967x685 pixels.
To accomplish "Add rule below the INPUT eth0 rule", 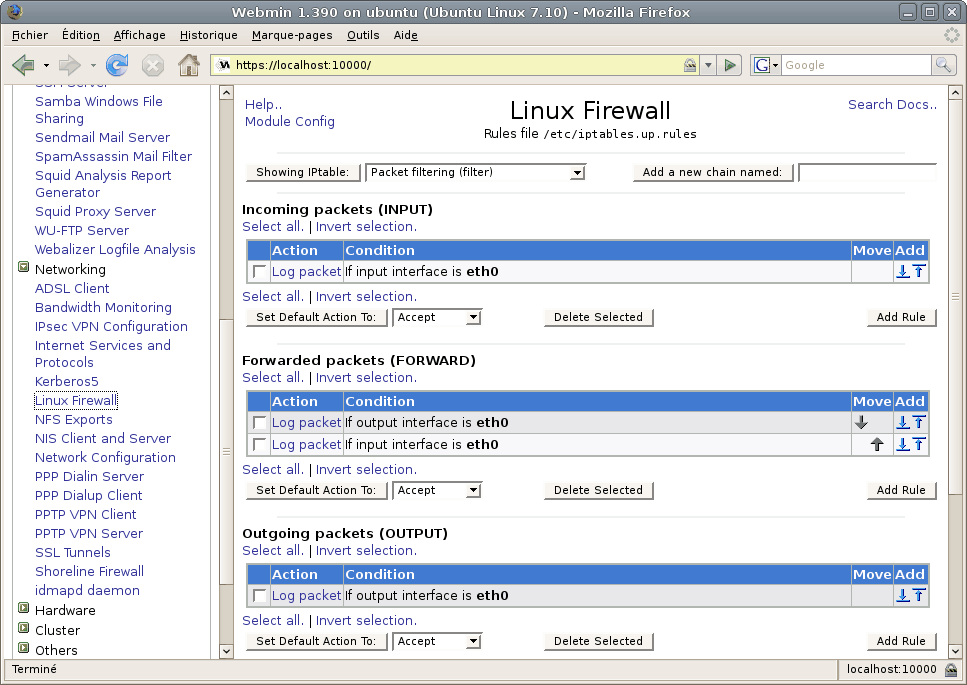I will [x=903, y=271].
